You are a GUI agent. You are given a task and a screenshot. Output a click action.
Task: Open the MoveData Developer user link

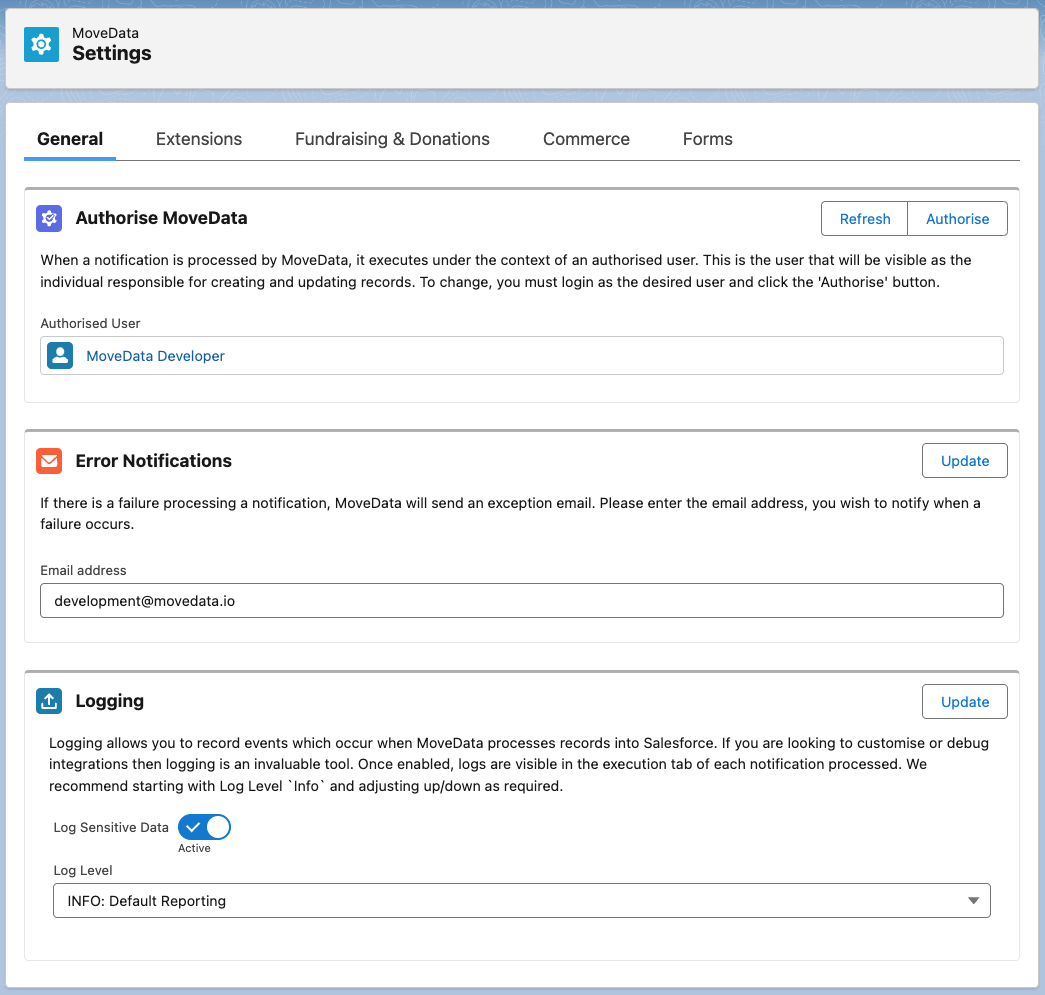155,356
